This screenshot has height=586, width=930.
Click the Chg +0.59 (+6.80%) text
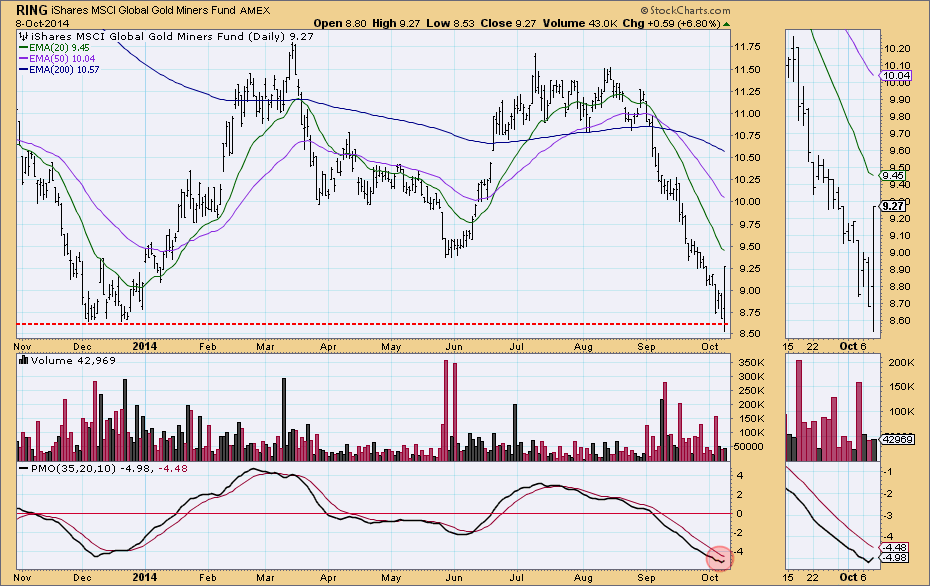coord(671,24)
